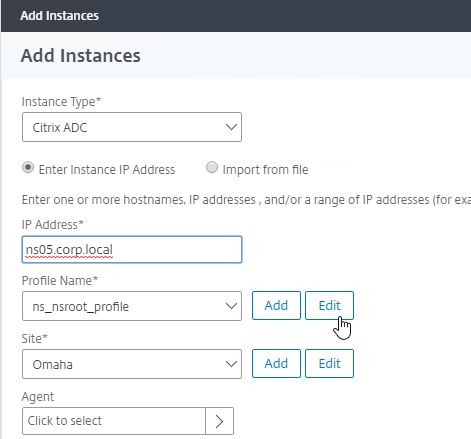The width and height of the screenshot is (471, 439).
Task: Click the IP Address field containing ns05.corp.local
Action: pyautogui.click(x=132, y=250)
